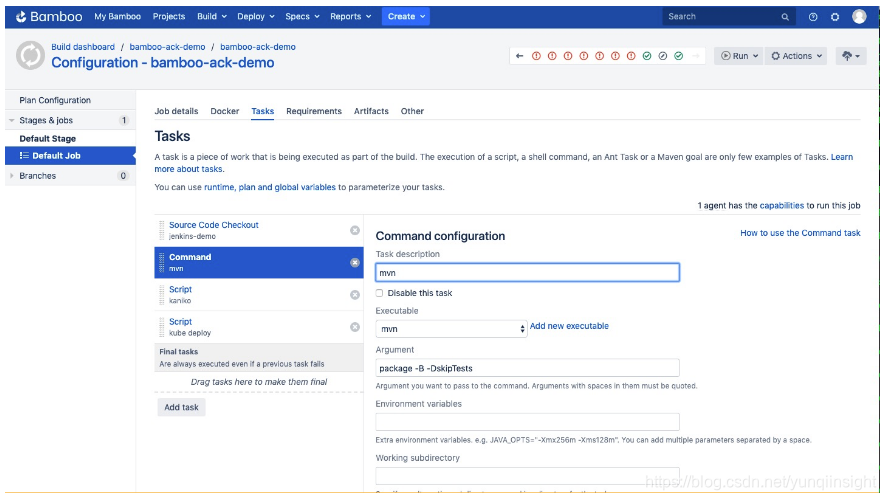Switch to the Requirements tab
Viewport: 886px width, 500px height.
[x=314, y=111]
